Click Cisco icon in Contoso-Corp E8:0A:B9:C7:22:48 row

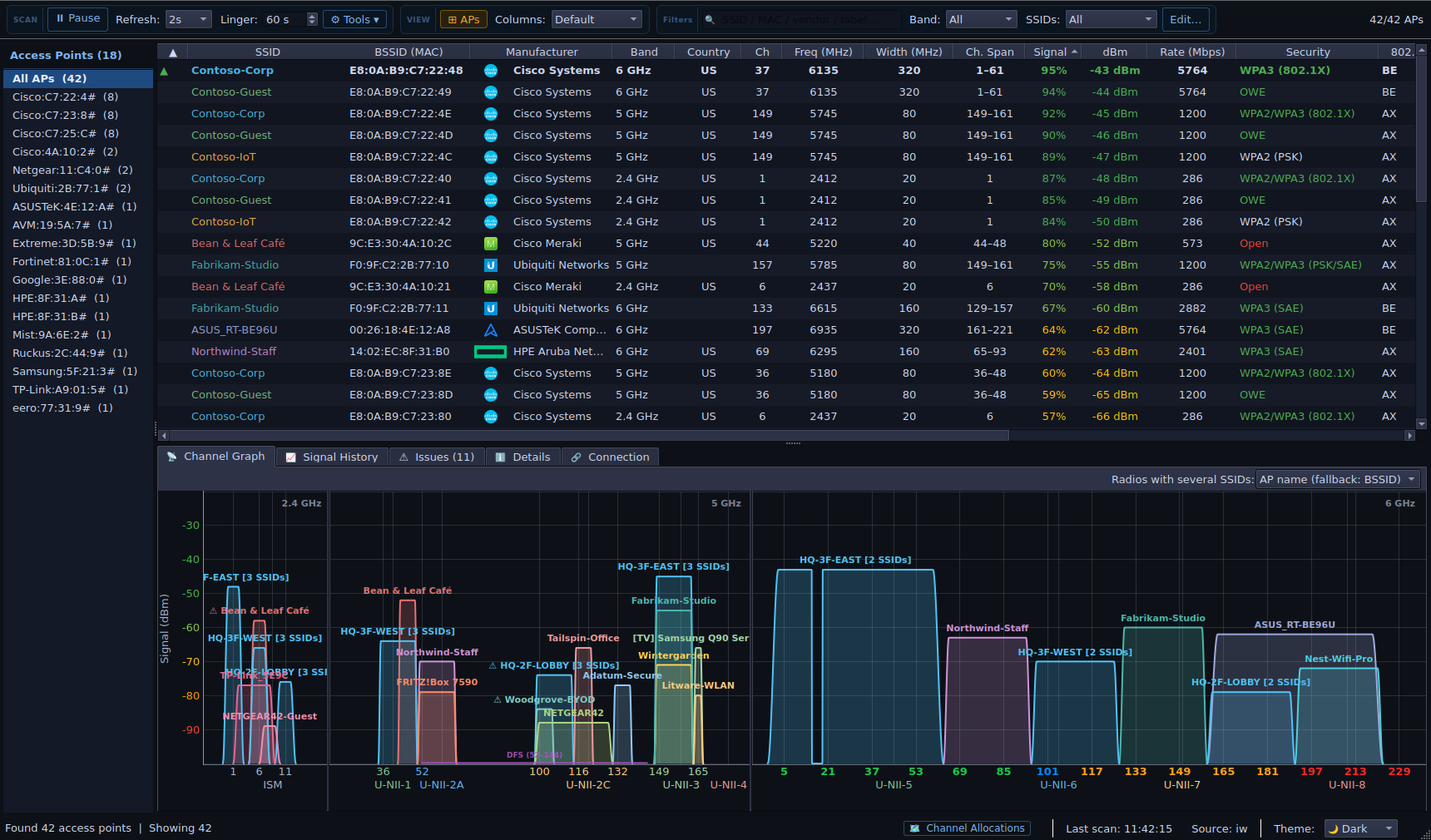[491, 71]
